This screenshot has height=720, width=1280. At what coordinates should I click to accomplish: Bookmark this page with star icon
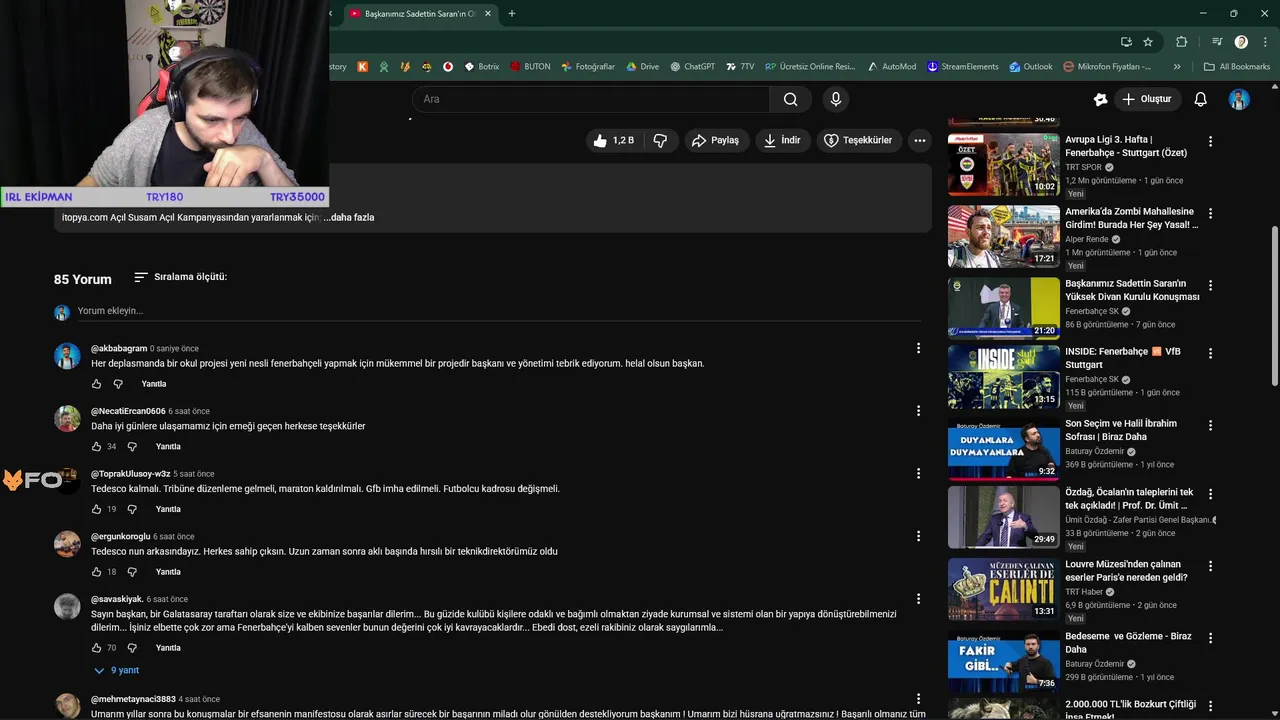pyautogui.click(x=1148, y=42)
